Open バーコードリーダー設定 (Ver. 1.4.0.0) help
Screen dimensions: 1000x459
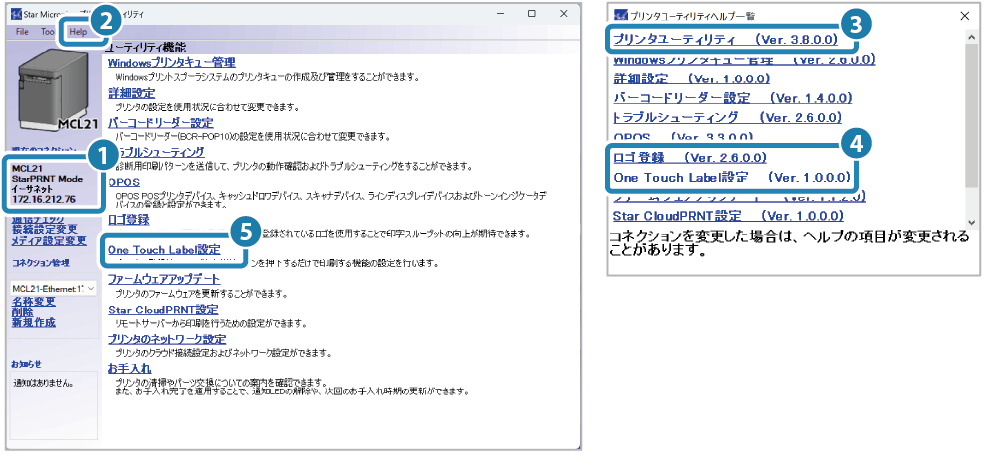click(x=733, y=98)
